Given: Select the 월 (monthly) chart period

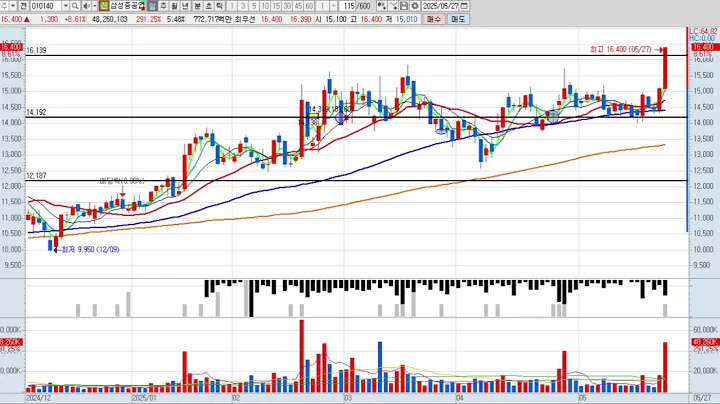Looking at the screenshot, I should (x=174, y=6).
